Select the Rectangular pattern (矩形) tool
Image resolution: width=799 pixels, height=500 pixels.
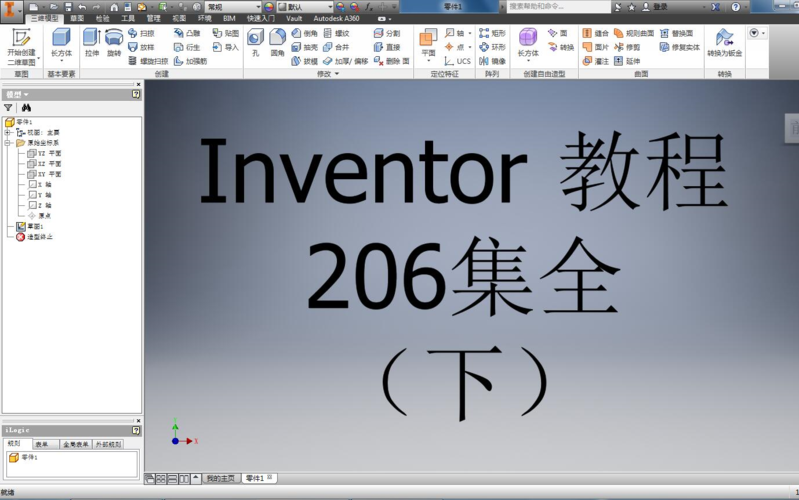click(x=492, y=33)
